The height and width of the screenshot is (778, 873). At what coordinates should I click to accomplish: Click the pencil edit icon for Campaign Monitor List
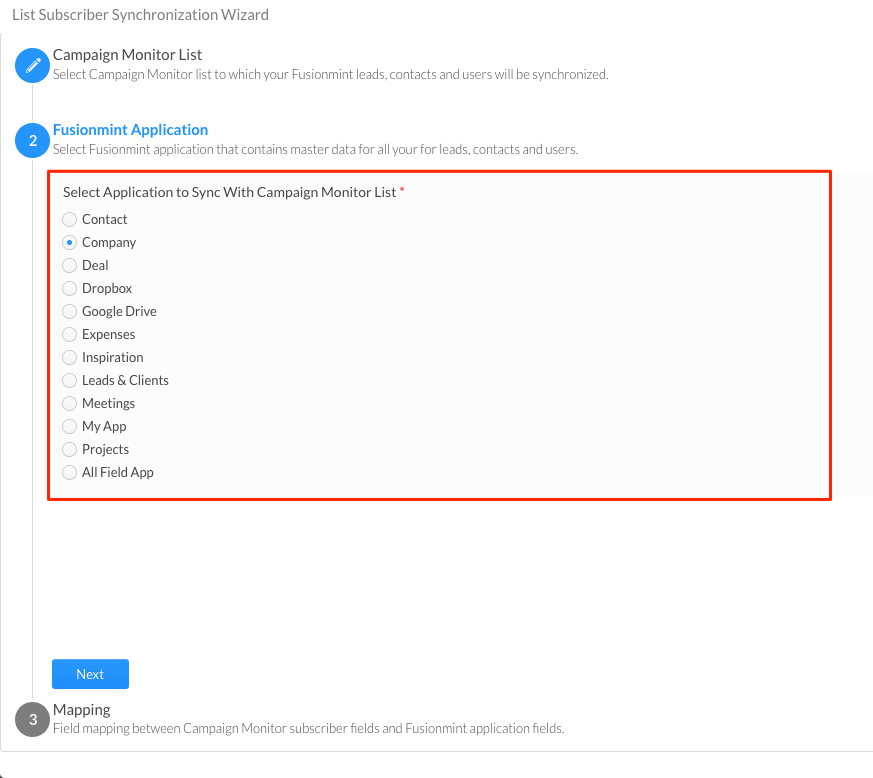32,65
